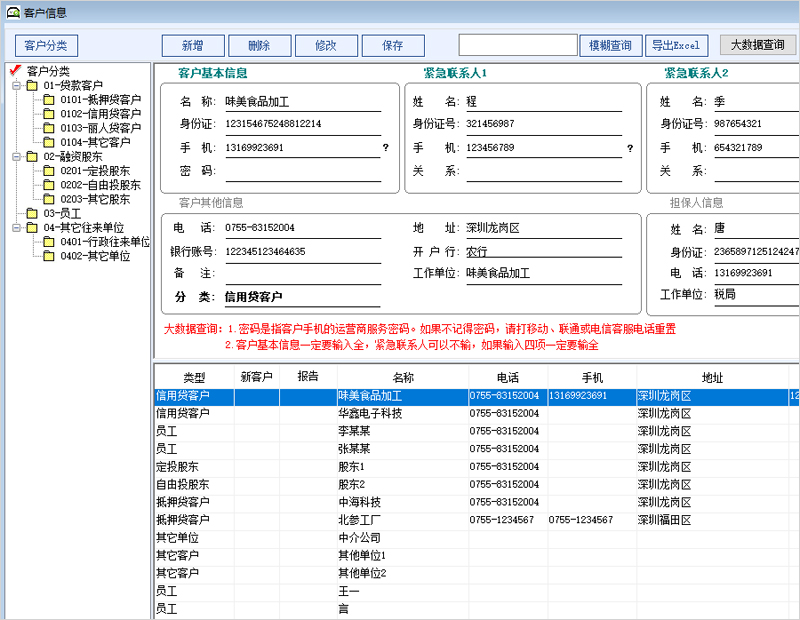Click the 电话 field 0755-83152004

point(303,228)
